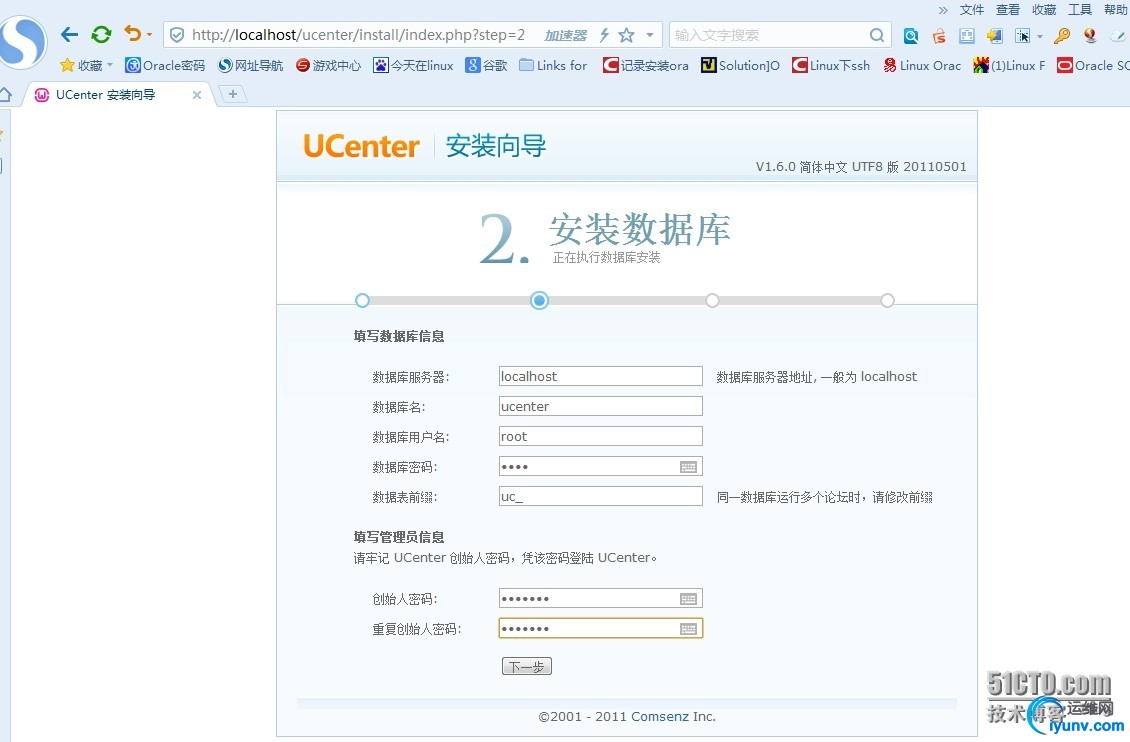1130x742 pixels.
Task: Open the SolutionJO bookmark
Action: click(x=740, y=66)
